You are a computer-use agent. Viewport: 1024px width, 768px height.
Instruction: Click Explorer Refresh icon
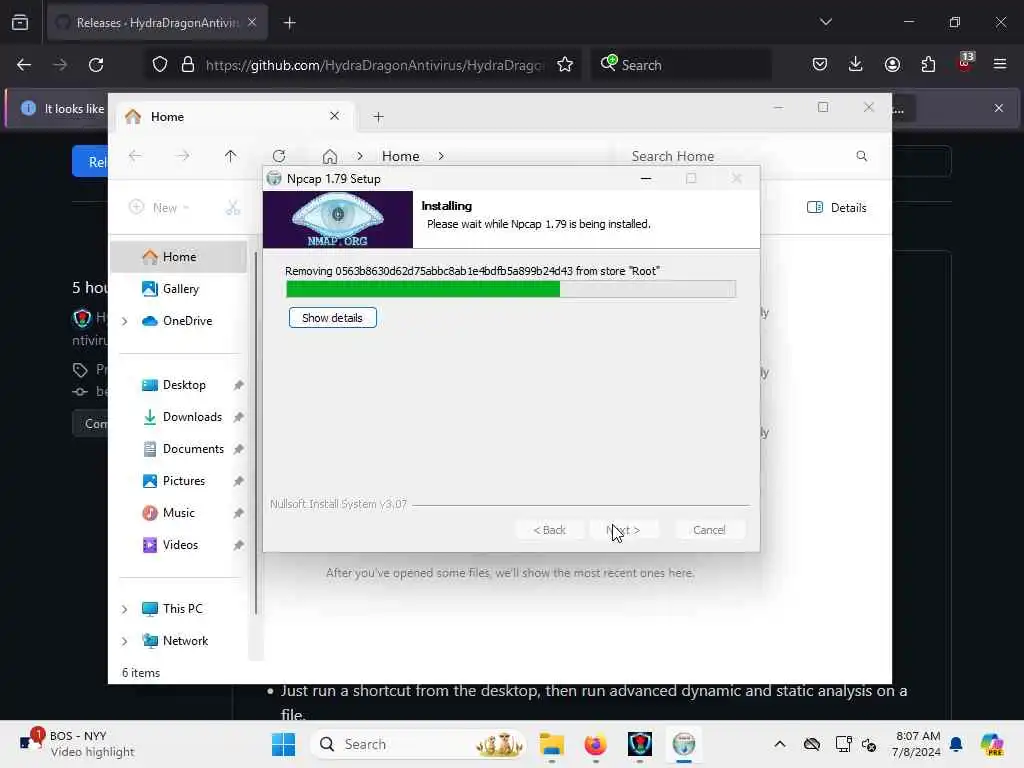pos(279,156)
